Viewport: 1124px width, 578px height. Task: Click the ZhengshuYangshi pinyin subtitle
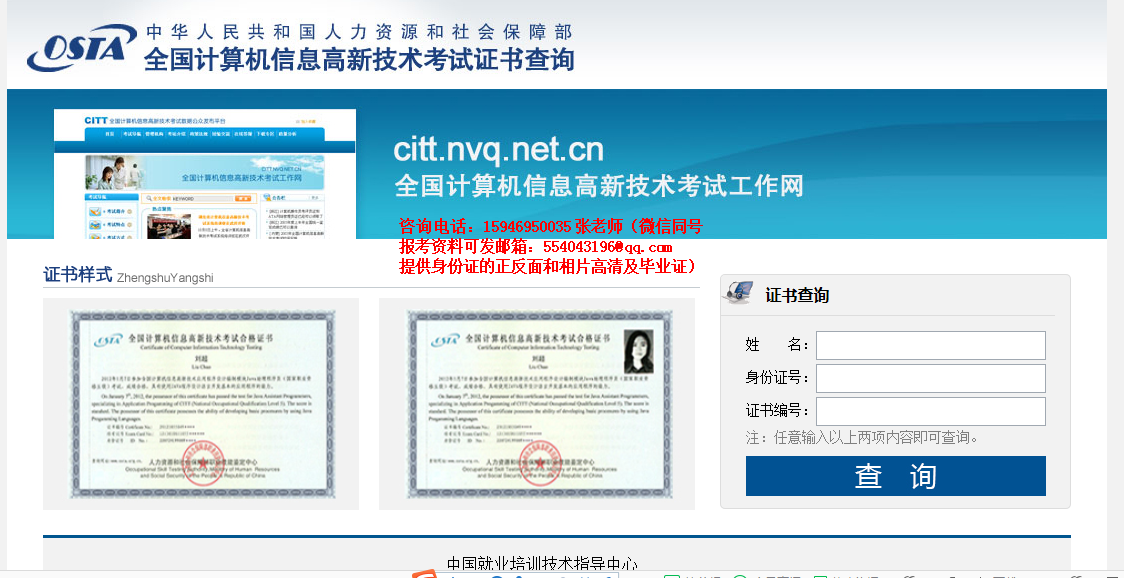[165, 278]
